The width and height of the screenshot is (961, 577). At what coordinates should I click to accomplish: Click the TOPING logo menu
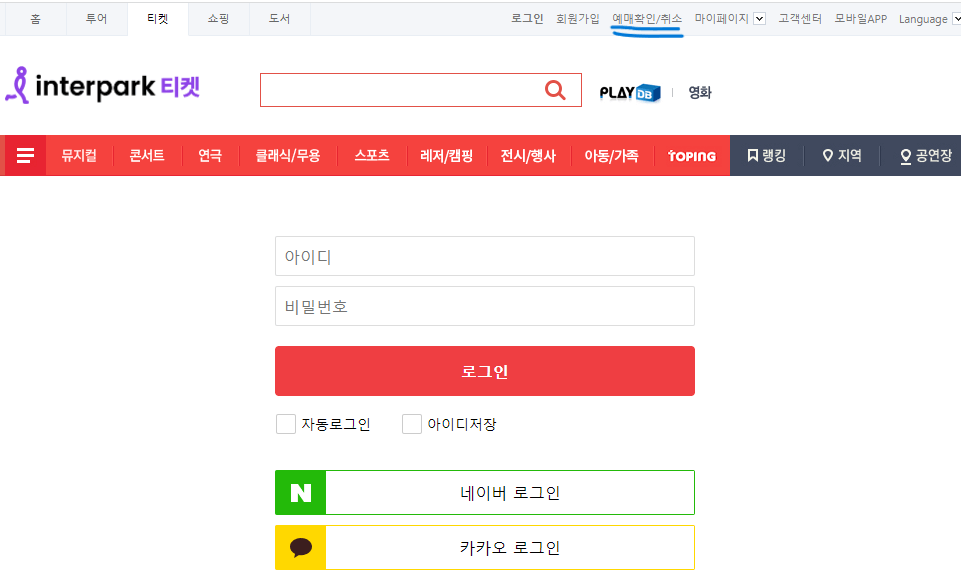[692, 156]
